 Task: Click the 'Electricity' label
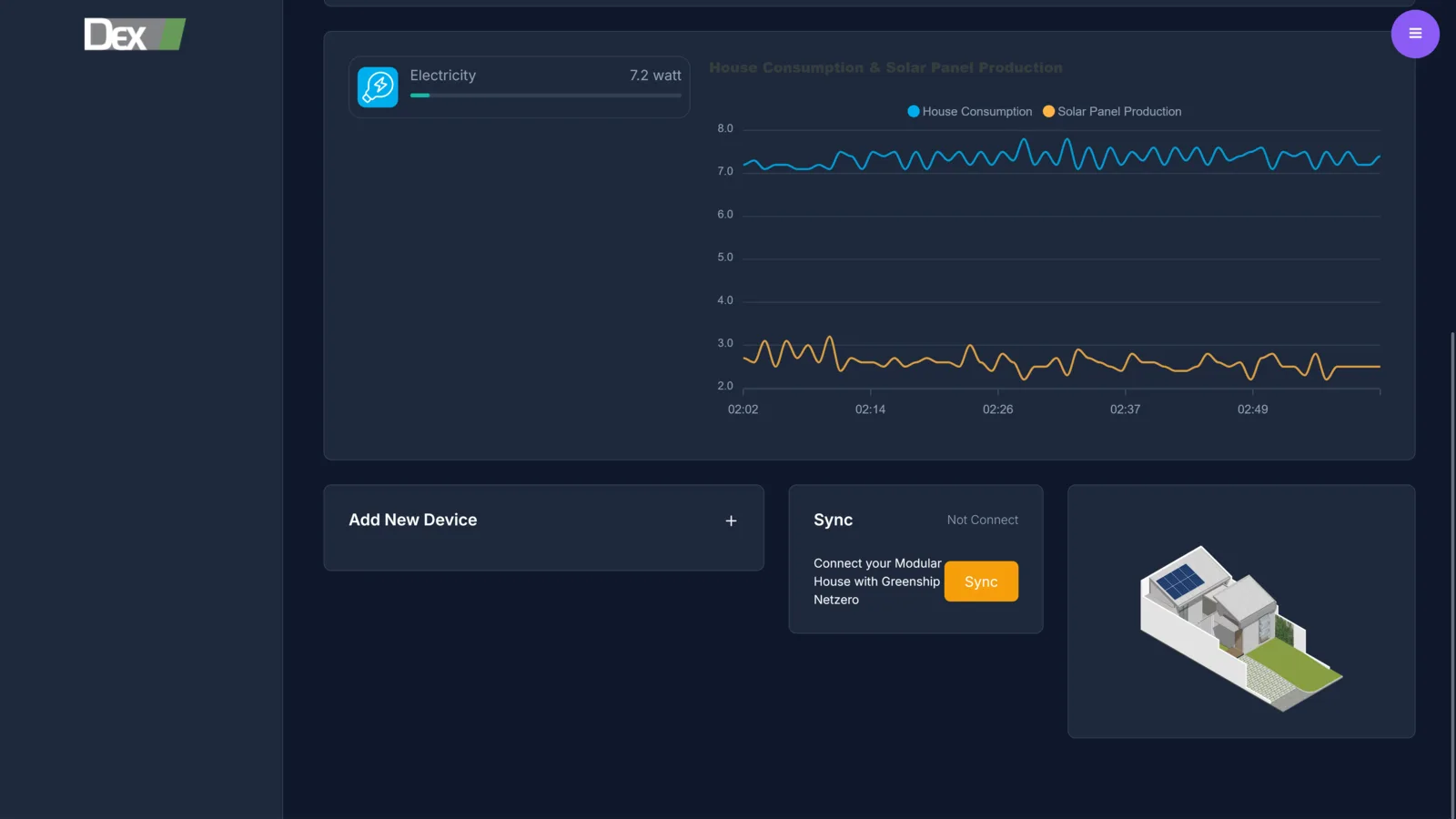[x=443, y=76]
